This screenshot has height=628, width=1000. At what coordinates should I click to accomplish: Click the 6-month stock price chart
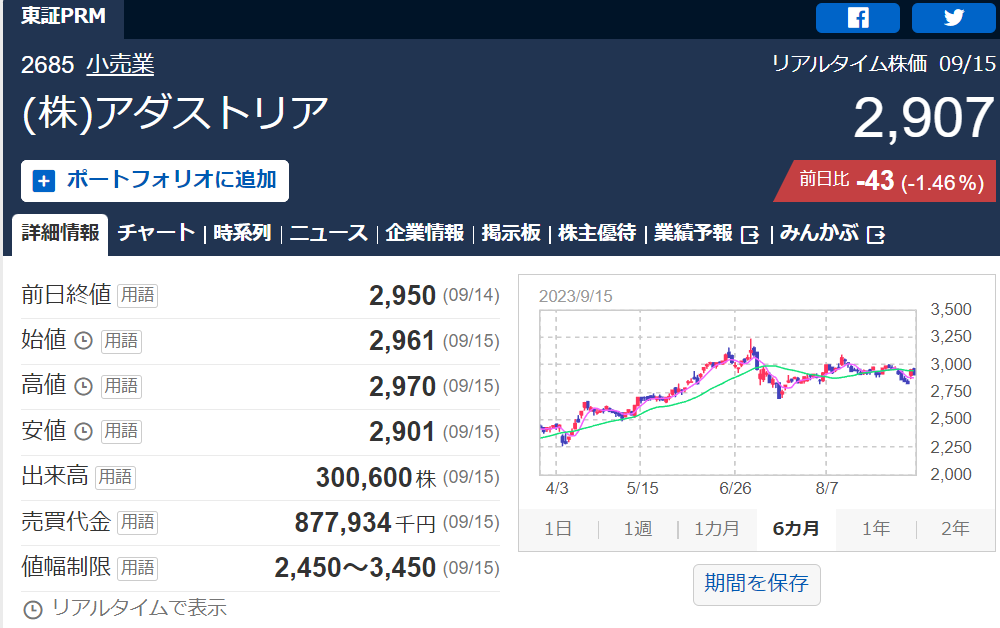click(728, 392)
